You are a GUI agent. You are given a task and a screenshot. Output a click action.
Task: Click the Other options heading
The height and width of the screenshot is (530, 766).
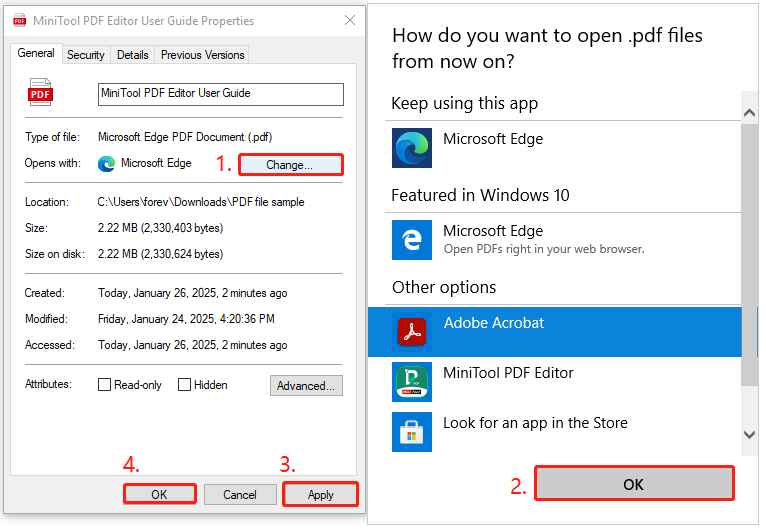444,287
